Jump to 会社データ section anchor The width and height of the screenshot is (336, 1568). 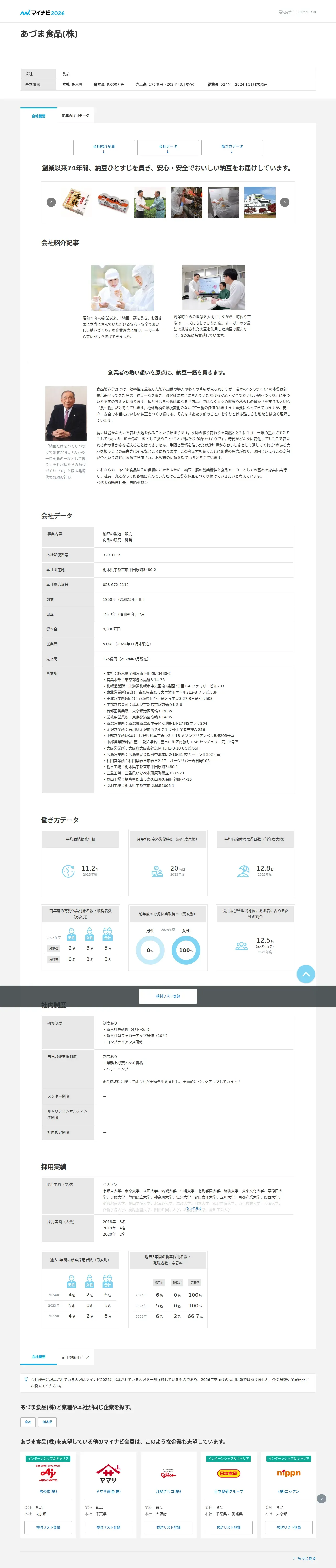(168, 147)
